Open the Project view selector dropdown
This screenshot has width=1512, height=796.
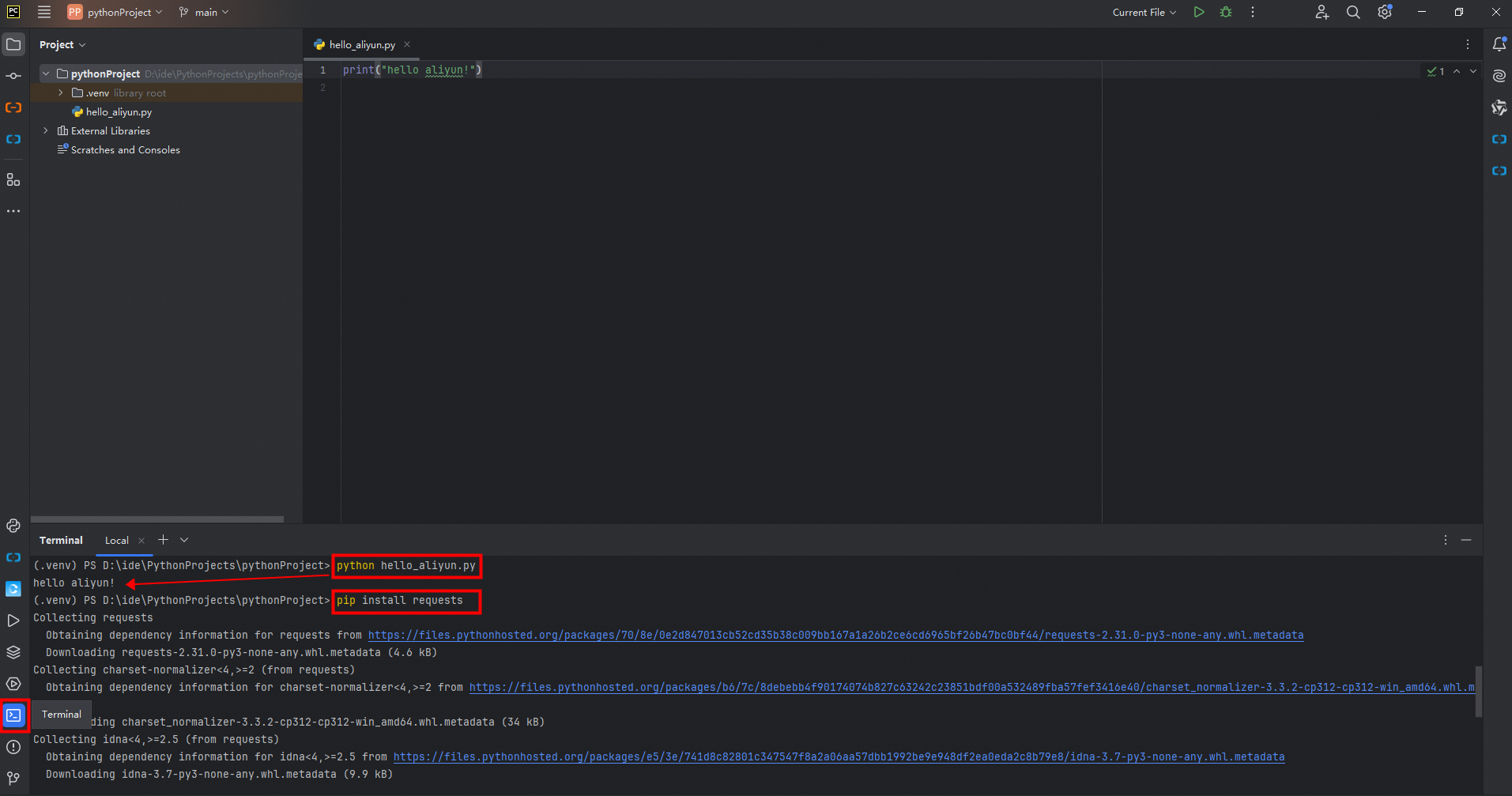coord(62,44)
